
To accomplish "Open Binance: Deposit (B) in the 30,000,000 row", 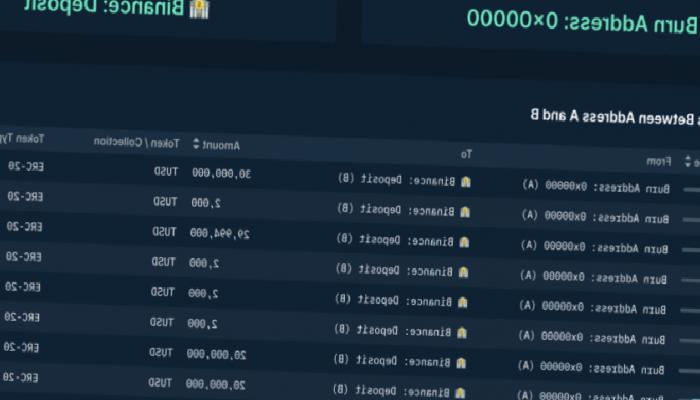I will [x=396, y=180].
